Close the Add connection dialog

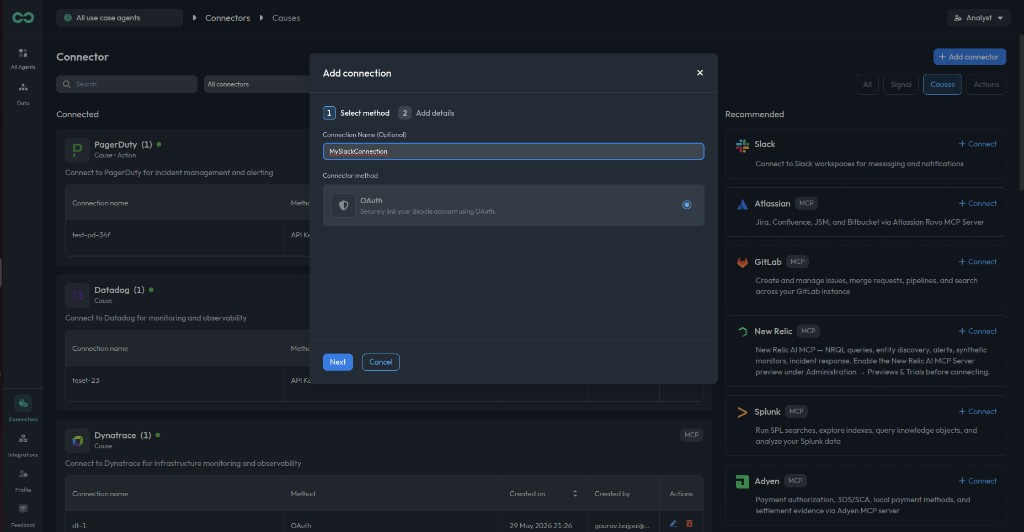click(x=699, y=72)
